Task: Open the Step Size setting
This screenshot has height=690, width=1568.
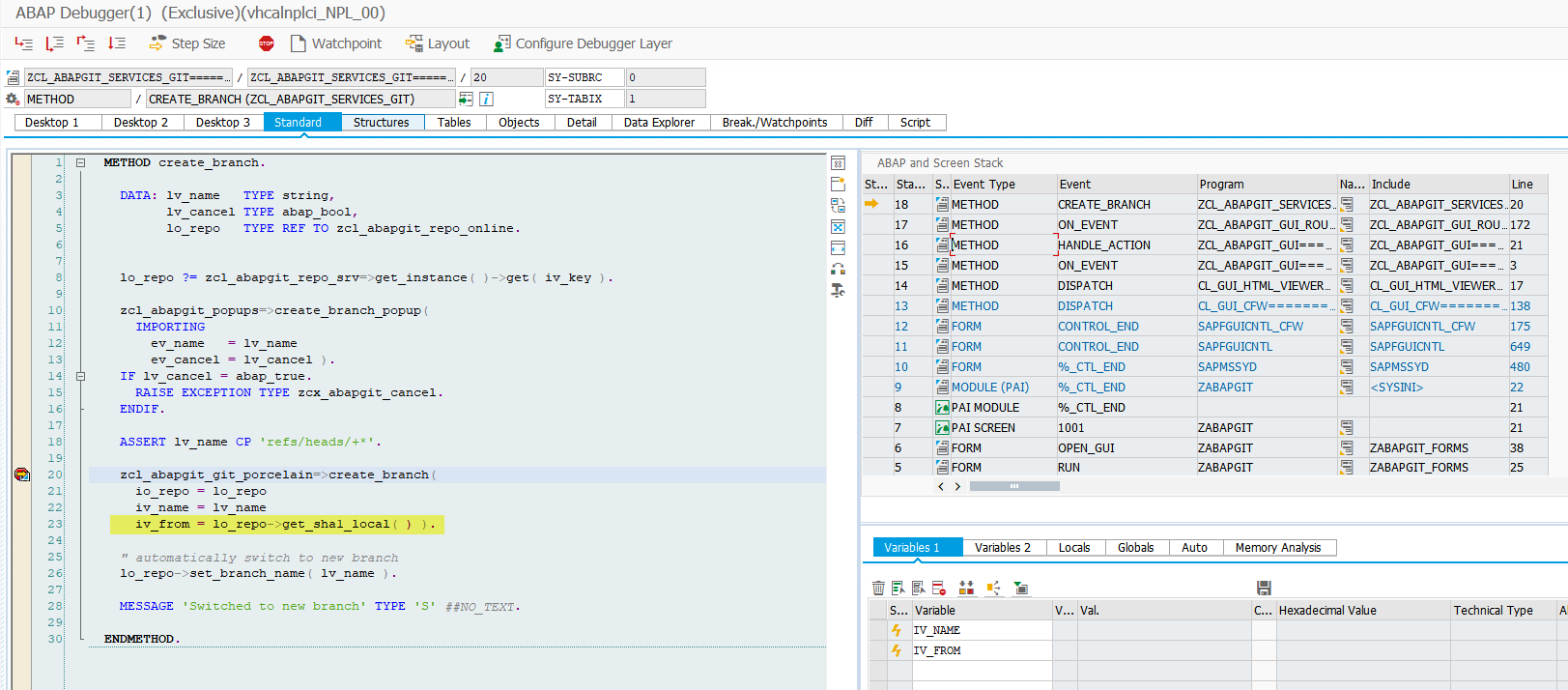Action: pyautogui.click(x=187, y=43)
